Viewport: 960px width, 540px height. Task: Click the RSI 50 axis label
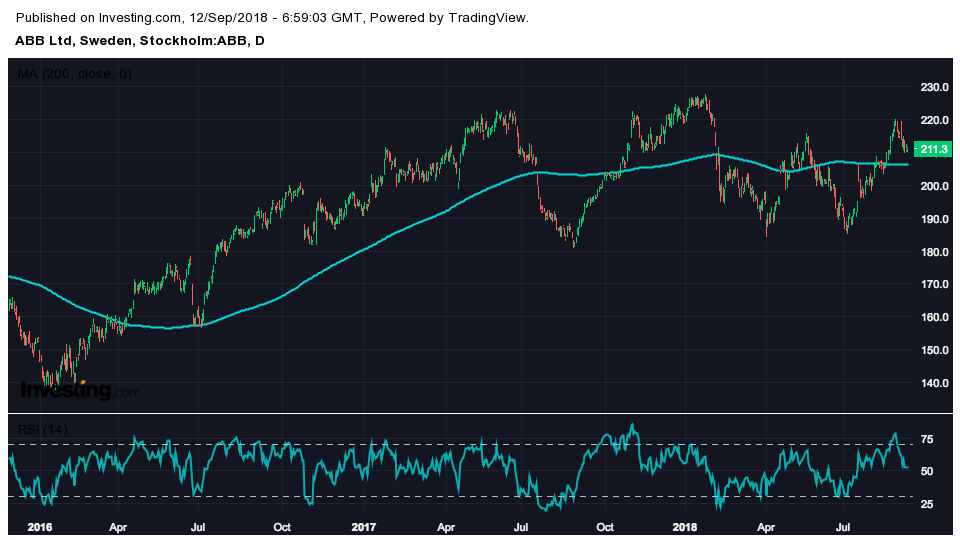pos(927,471)
